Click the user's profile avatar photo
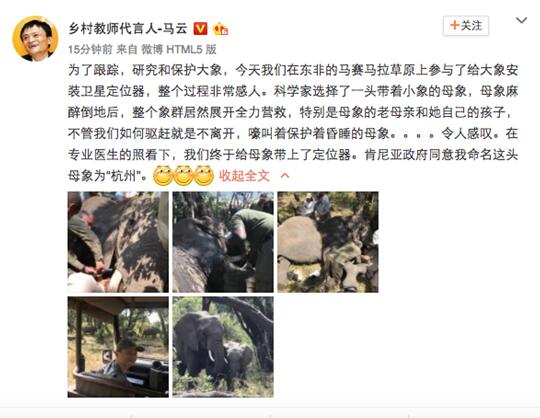This screenshot has width=540, height=418. (35, 38)
